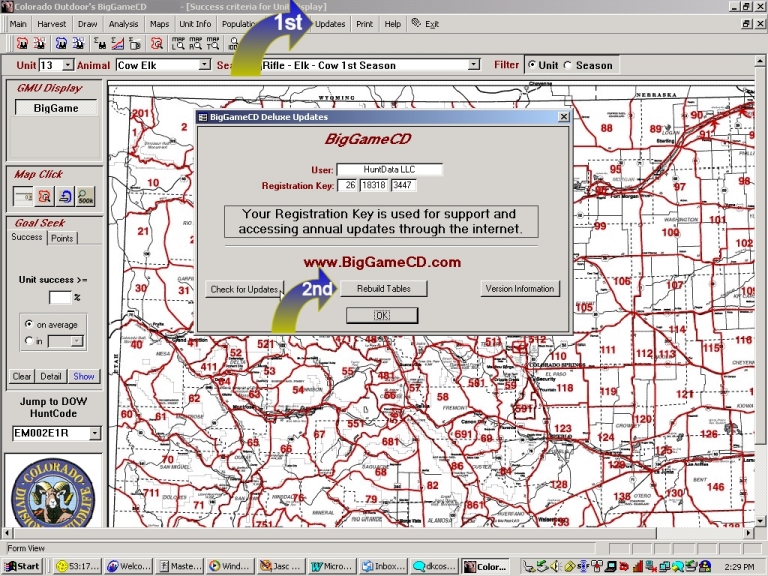768x576 pixels.
Task: Click the Colorado Division of Wildlife logo
Action: point(53,493)
